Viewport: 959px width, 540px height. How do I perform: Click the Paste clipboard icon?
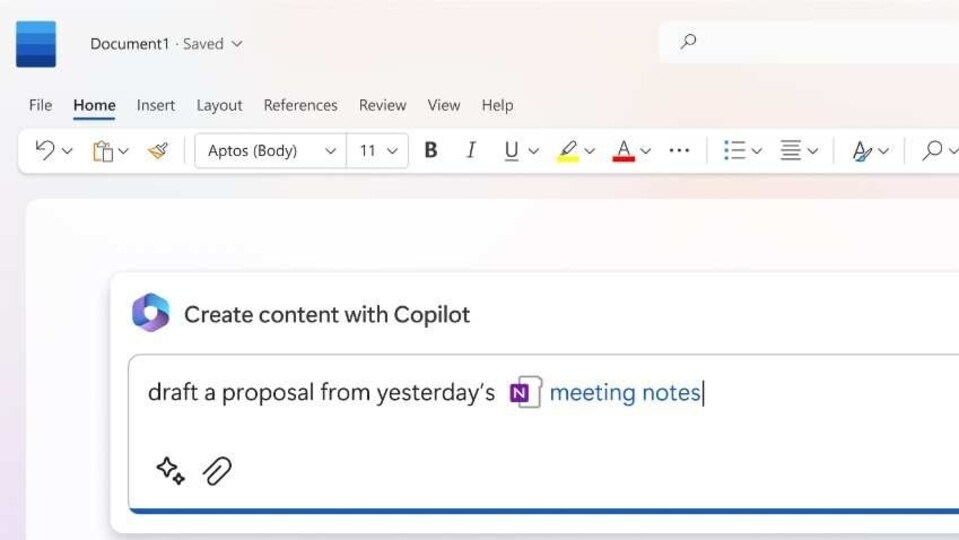click(x=103, y=151)
